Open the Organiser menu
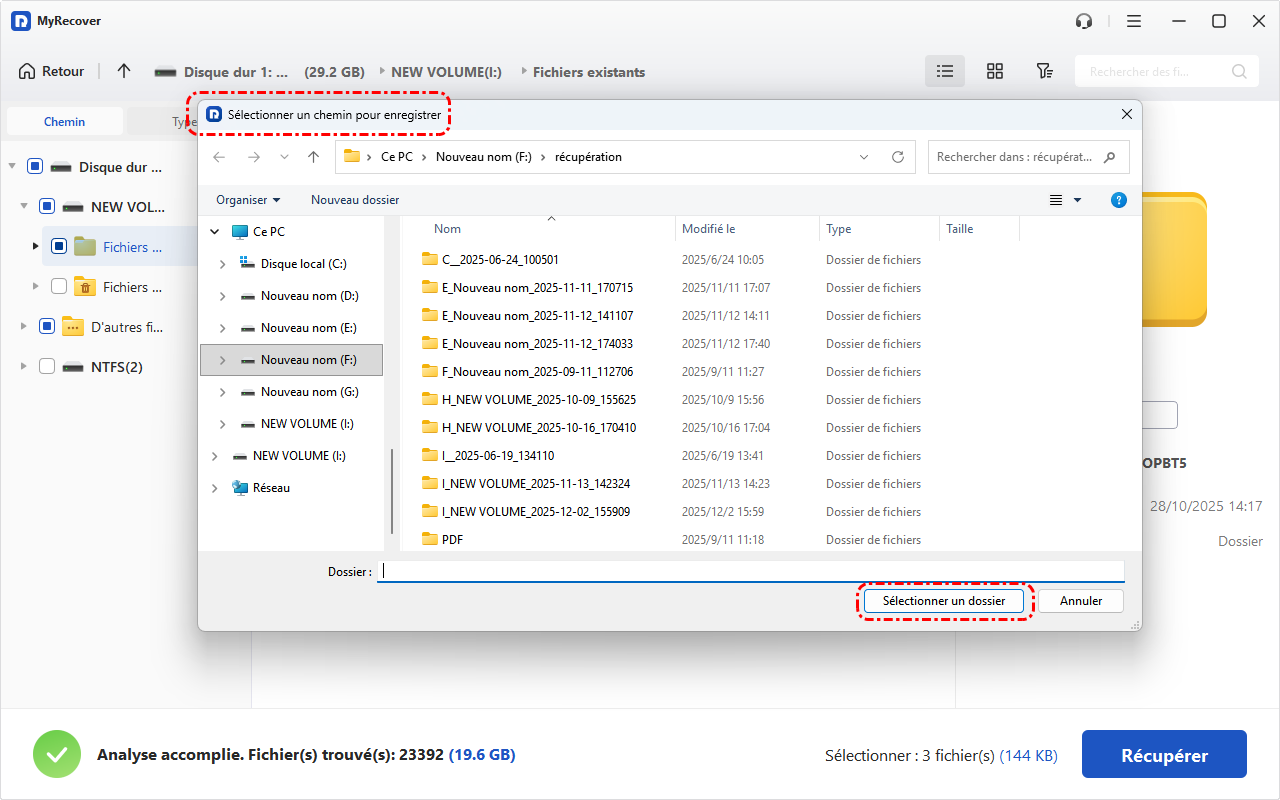Screen dimensions: 1280x800 point(248,200)
